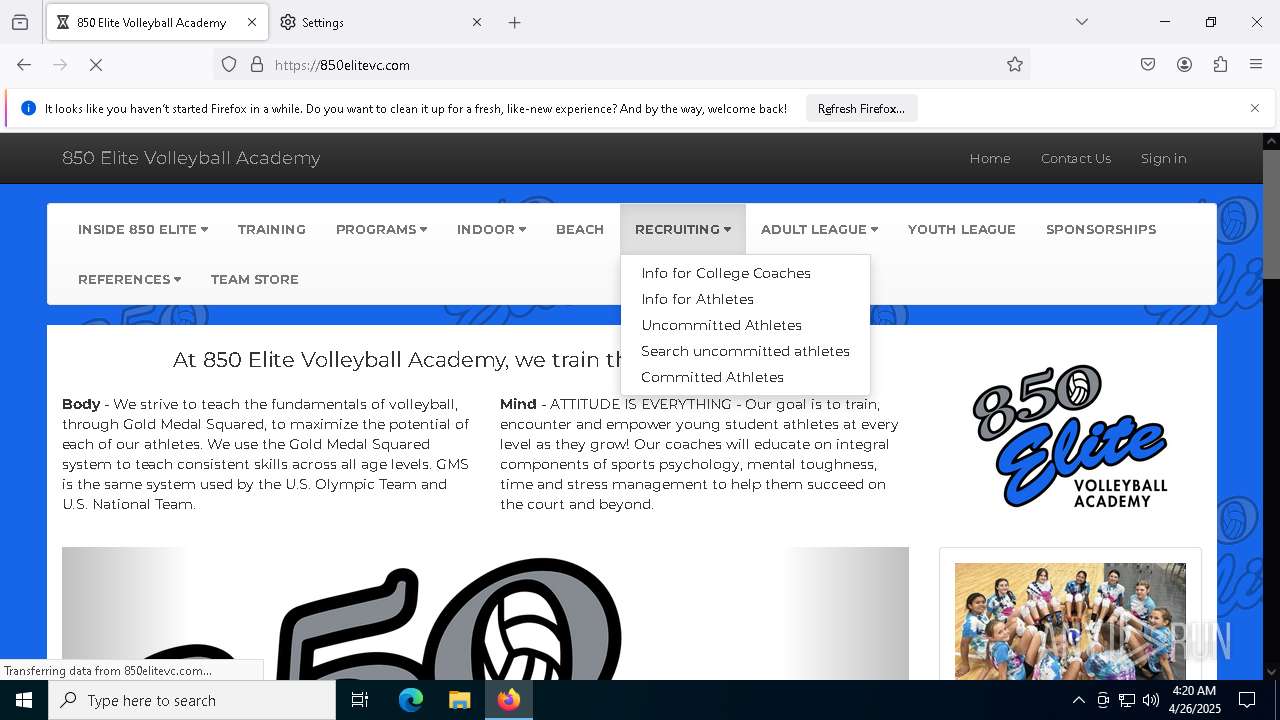
Task: Open team photo thumbnail
Action: click(1070, 621)
